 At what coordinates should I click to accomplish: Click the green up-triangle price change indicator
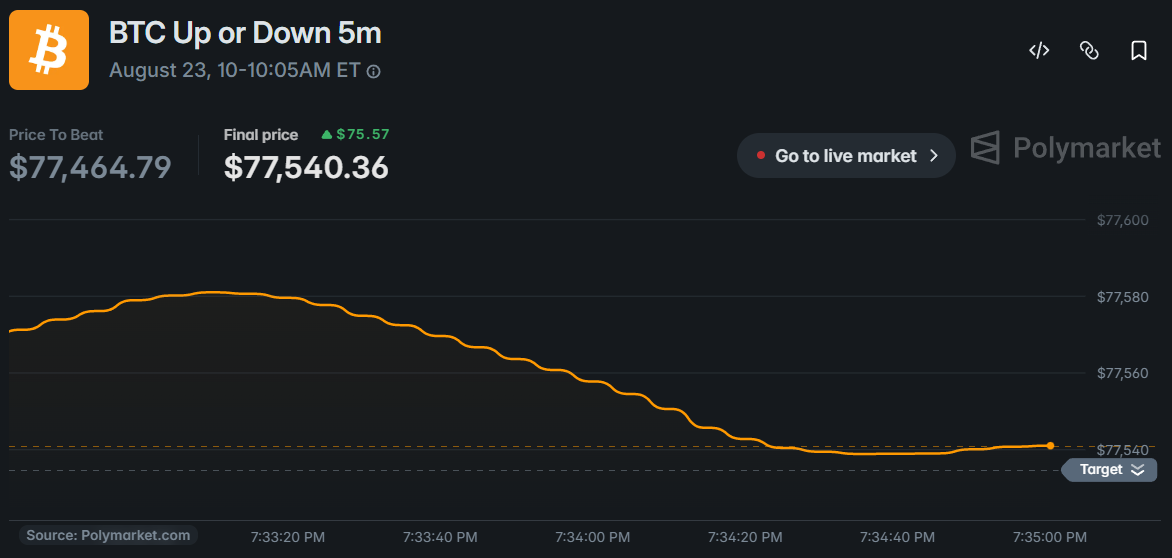click(326, 134)
